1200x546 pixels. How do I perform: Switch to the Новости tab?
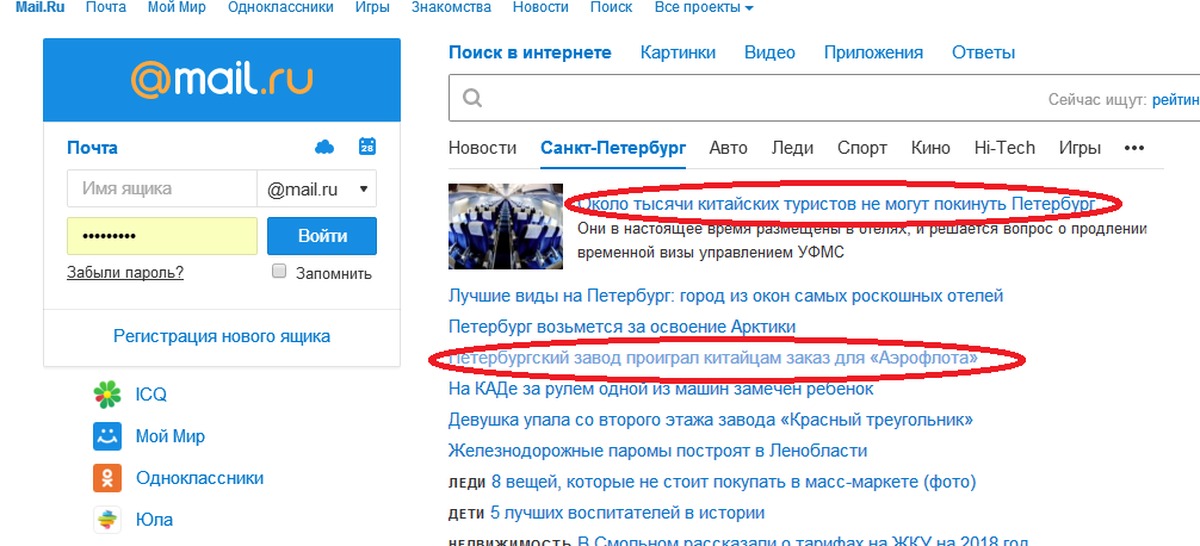482,148
